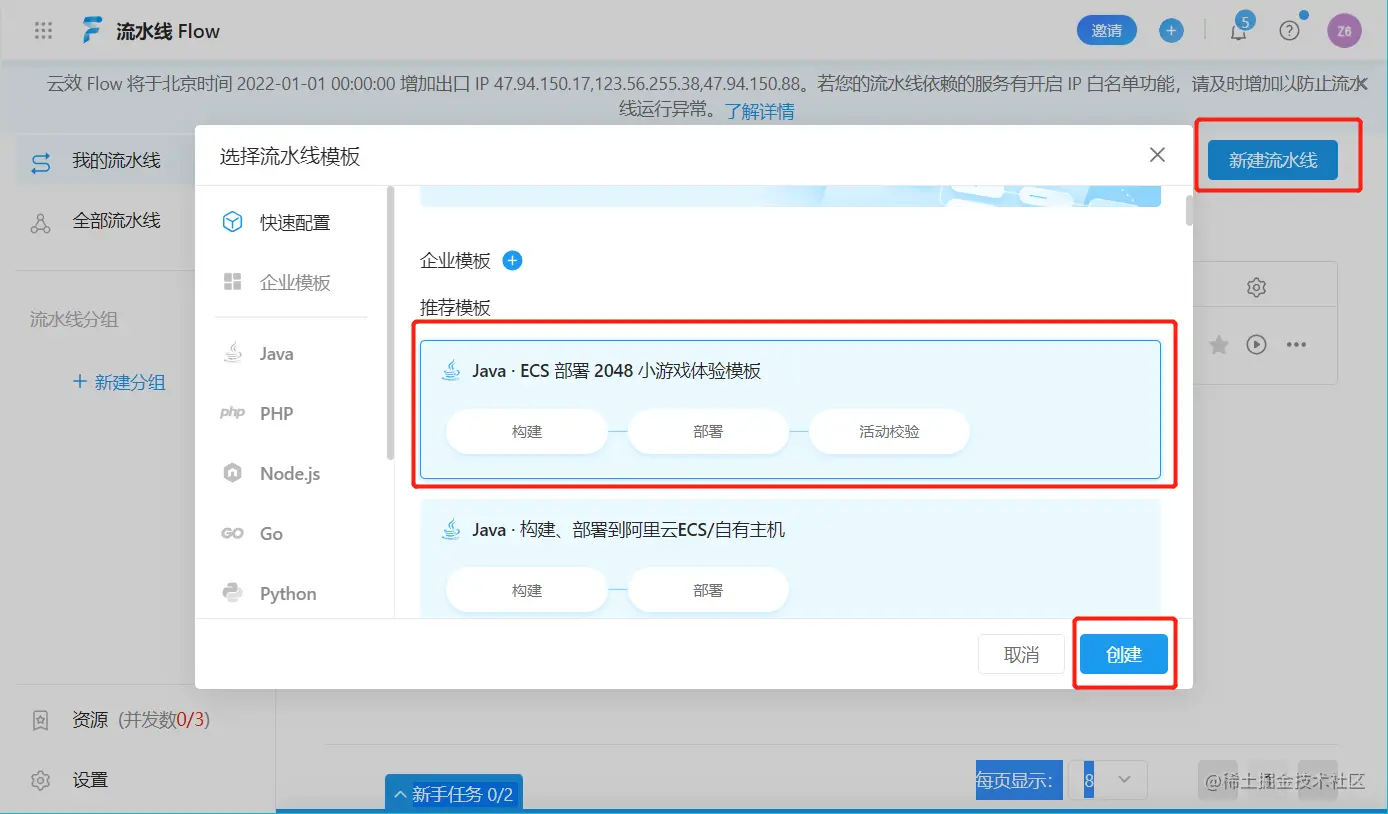The height and width of the screenshot is (814, 1388).
Task: Click the category sidebar scrollbar in dialog
Action: 391,323
